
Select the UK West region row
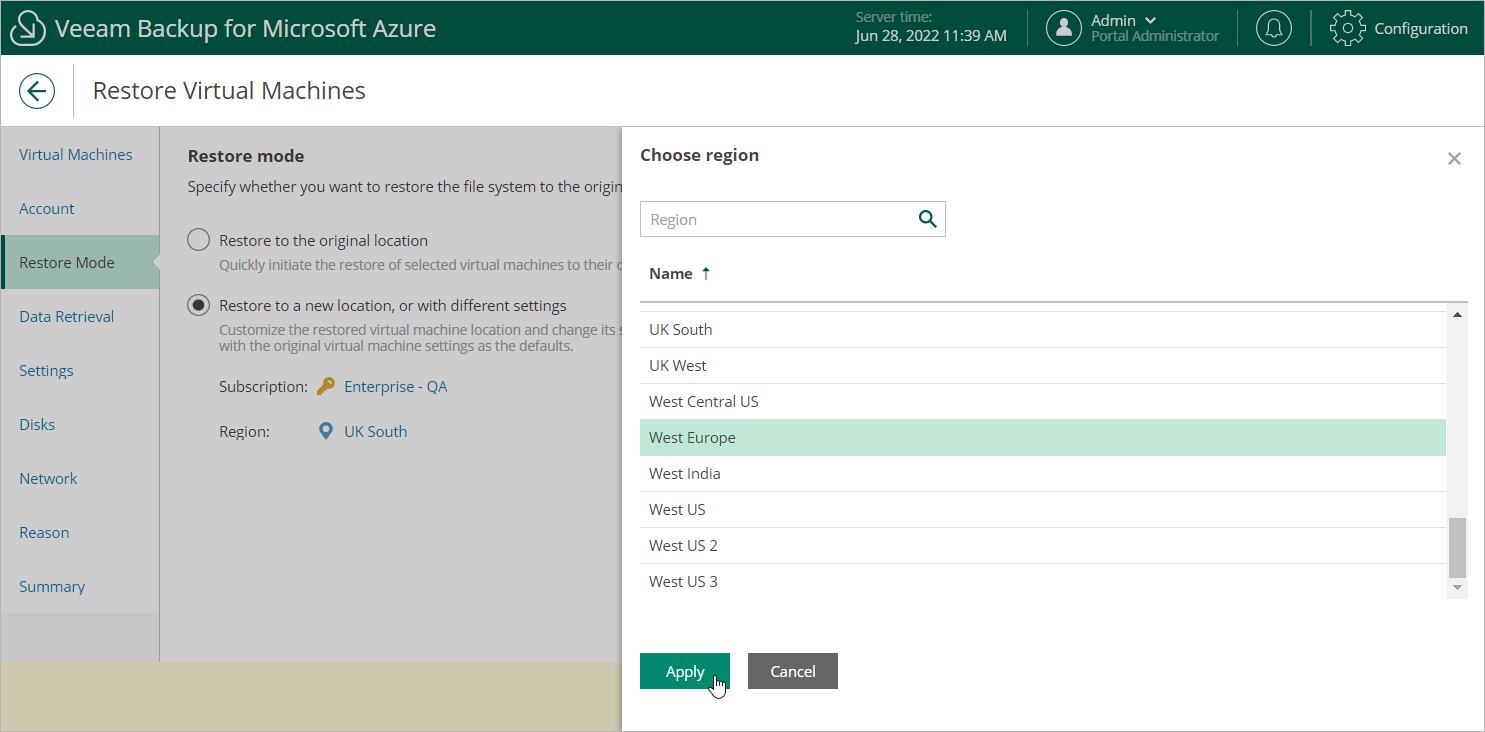coord(1043,365)
